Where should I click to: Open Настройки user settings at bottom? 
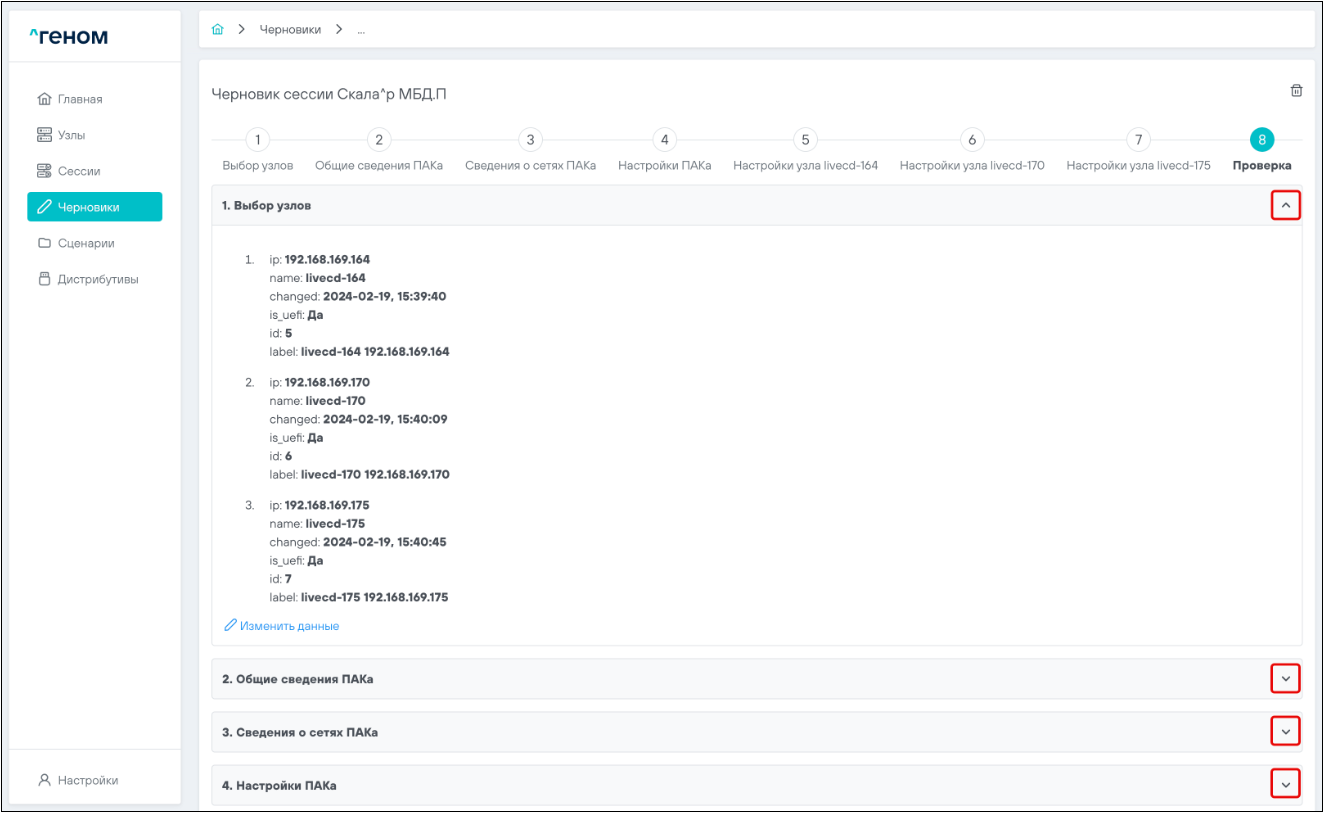pos(87,780)
